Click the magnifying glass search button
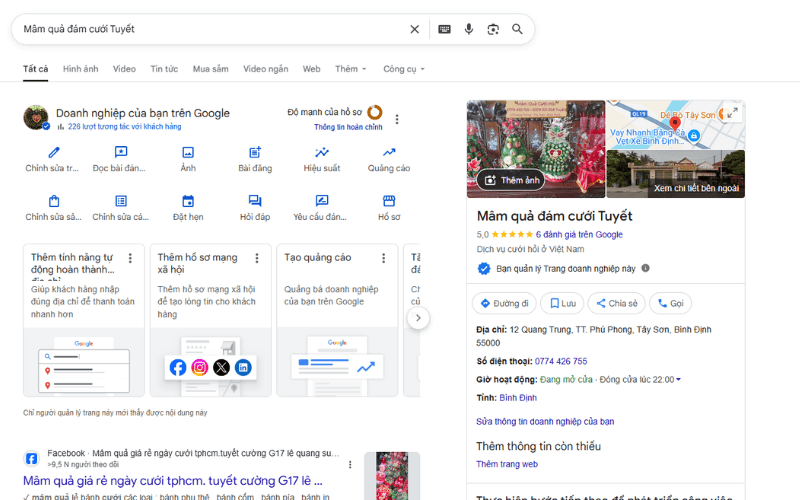 coord(517,29)
